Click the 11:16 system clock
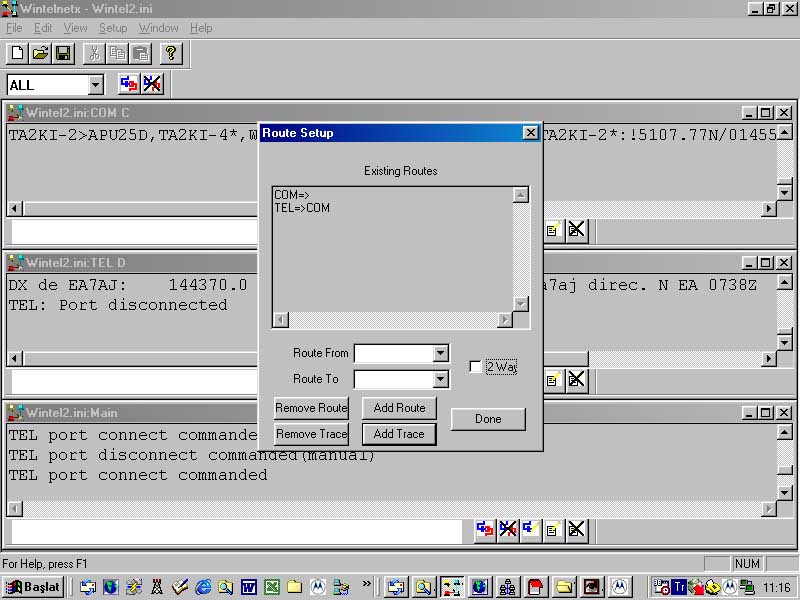The width and height of the screenshot is (800, 600). (x=777, y=587)
